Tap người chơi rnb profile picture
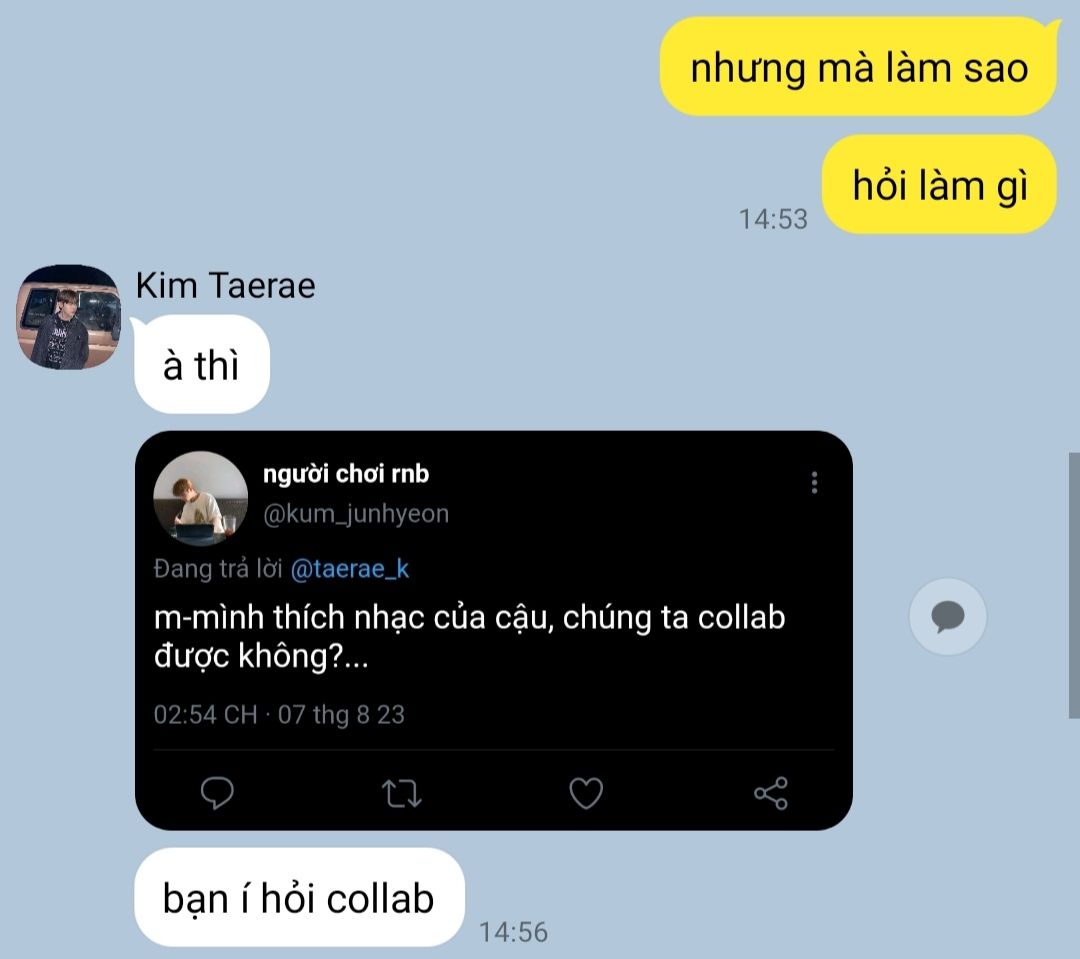 [200, 498]
